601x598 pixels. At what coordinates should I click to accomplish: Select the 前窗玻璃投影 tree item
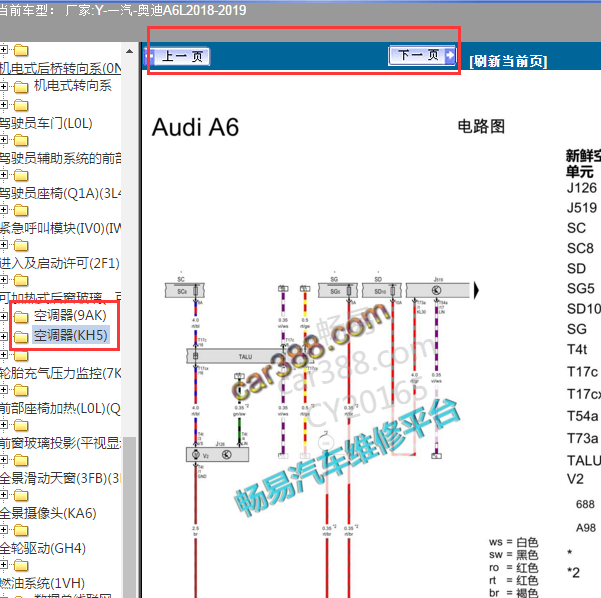pos(61,443)
